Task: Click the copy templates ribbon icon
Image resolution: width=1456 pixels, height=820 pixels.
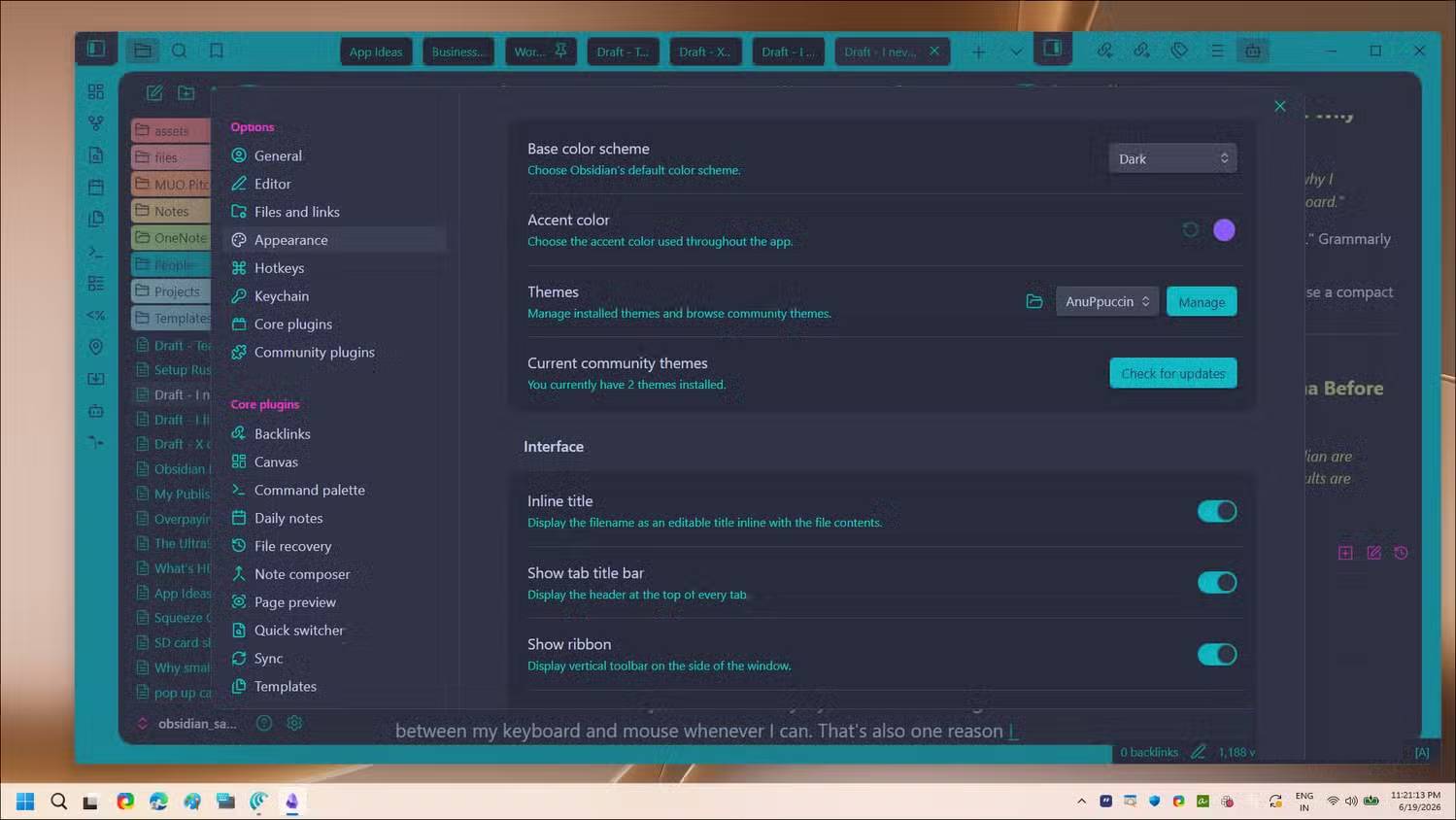Action: pyautogui.click(x=95, y=219)
